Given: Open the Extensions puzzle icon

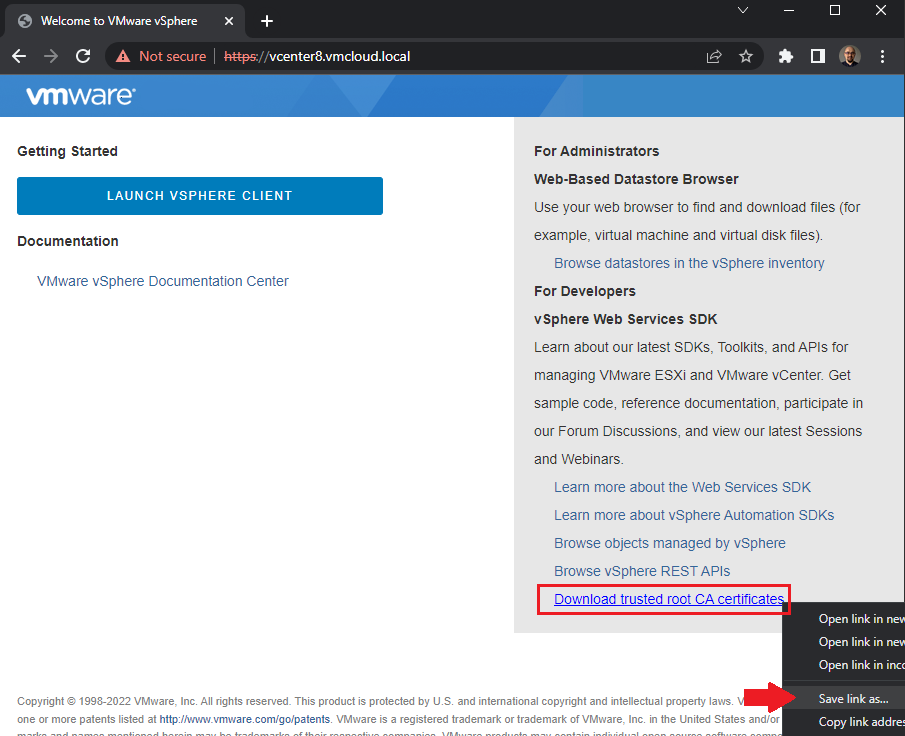Looking at the screenshot, I should 786,57.
